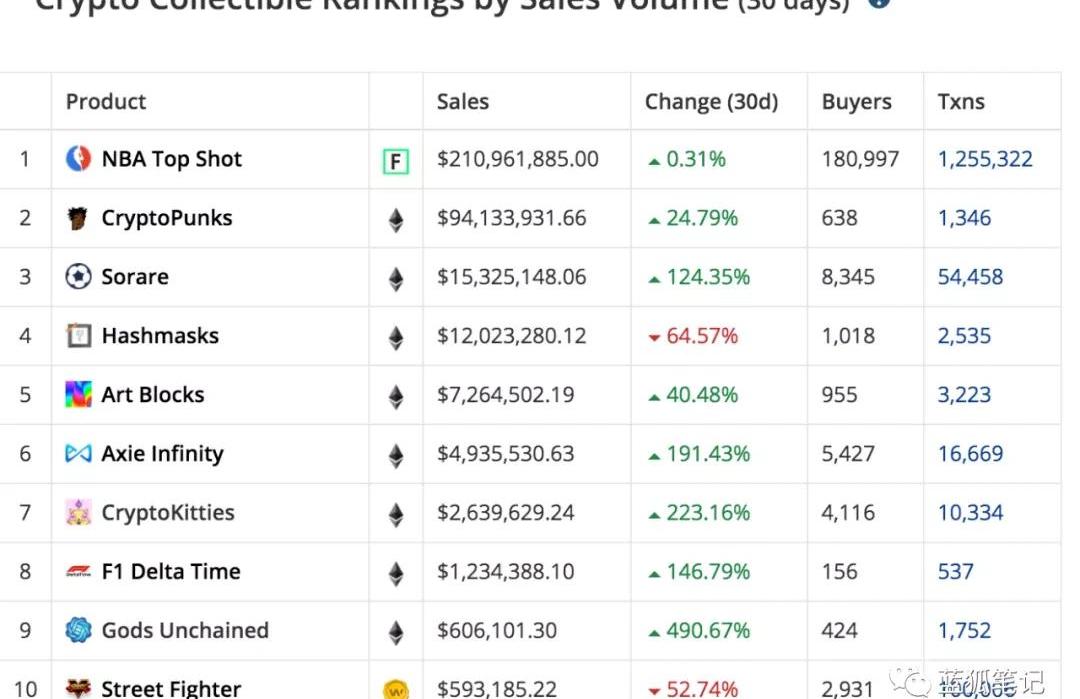Click the info icon beside the title
This screenshot has height=699, width=1080.
tap(878, 3)
